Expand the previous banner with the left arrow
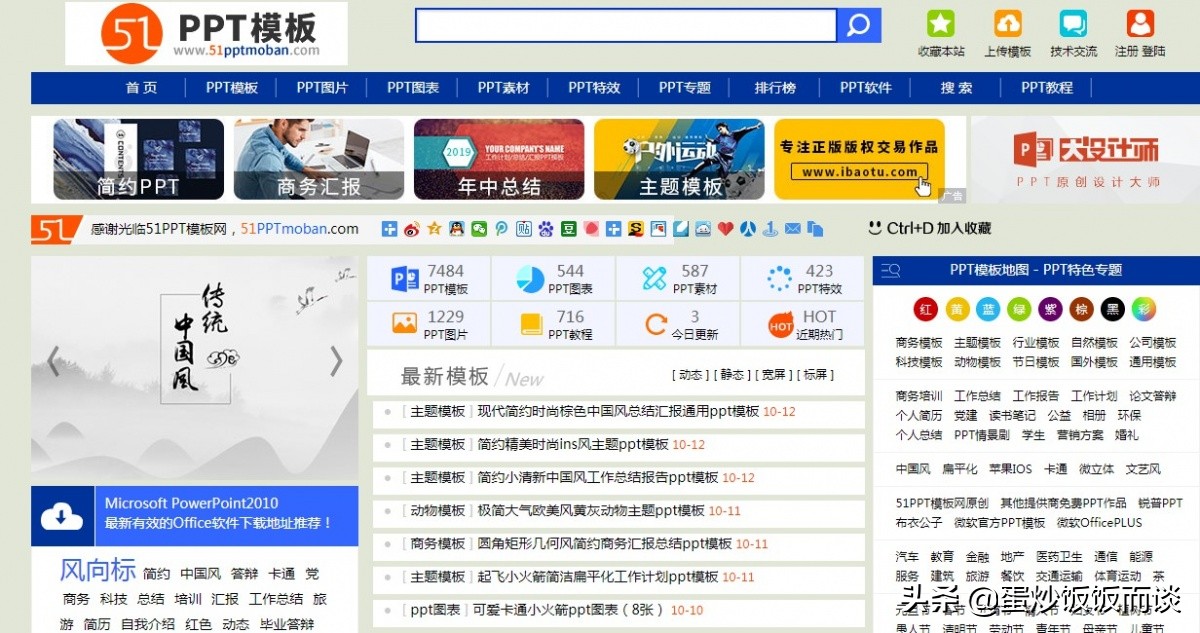1200x633 pixels. pos(51,360)
